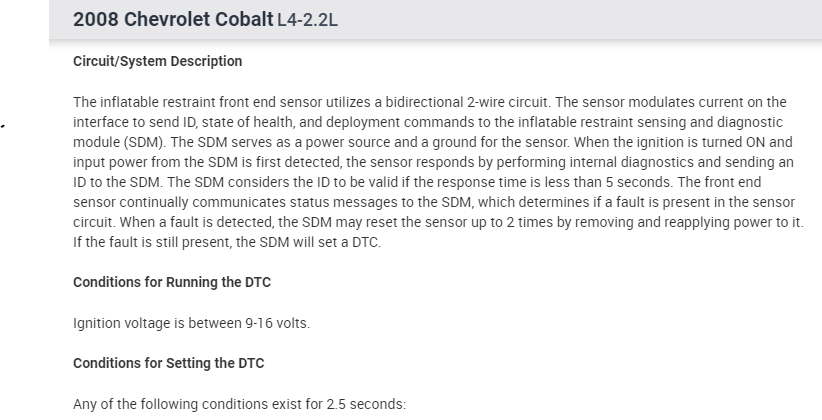Select the "Conditions for Setting the DTC" heading
Viewport: 822px width, 420px height.
click(x=169, y=363)
